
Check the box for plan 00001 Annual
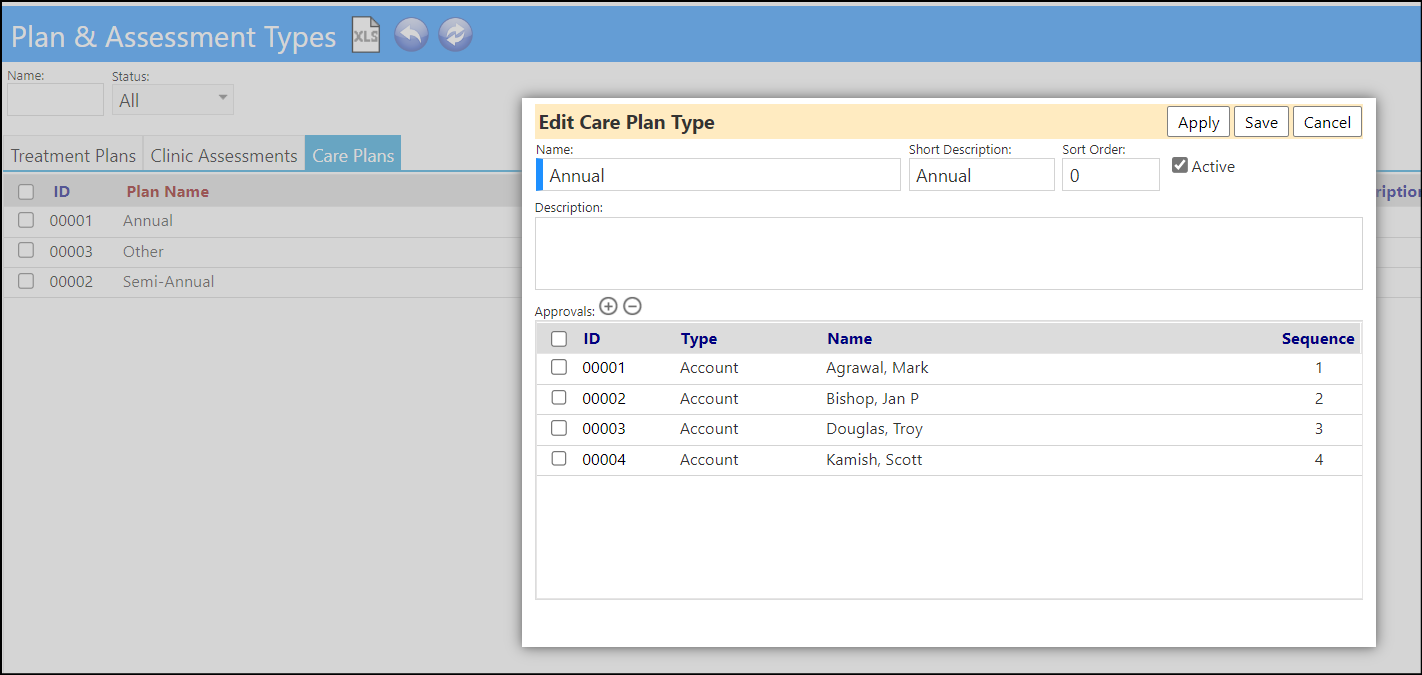click(26, 220)
